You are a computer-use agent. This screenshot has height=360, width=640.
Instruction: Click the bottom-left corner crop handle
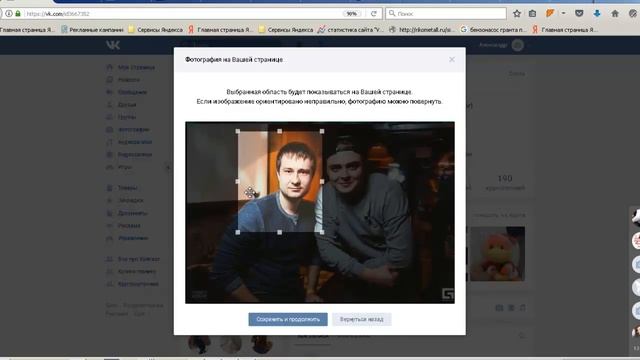[238, 232]
